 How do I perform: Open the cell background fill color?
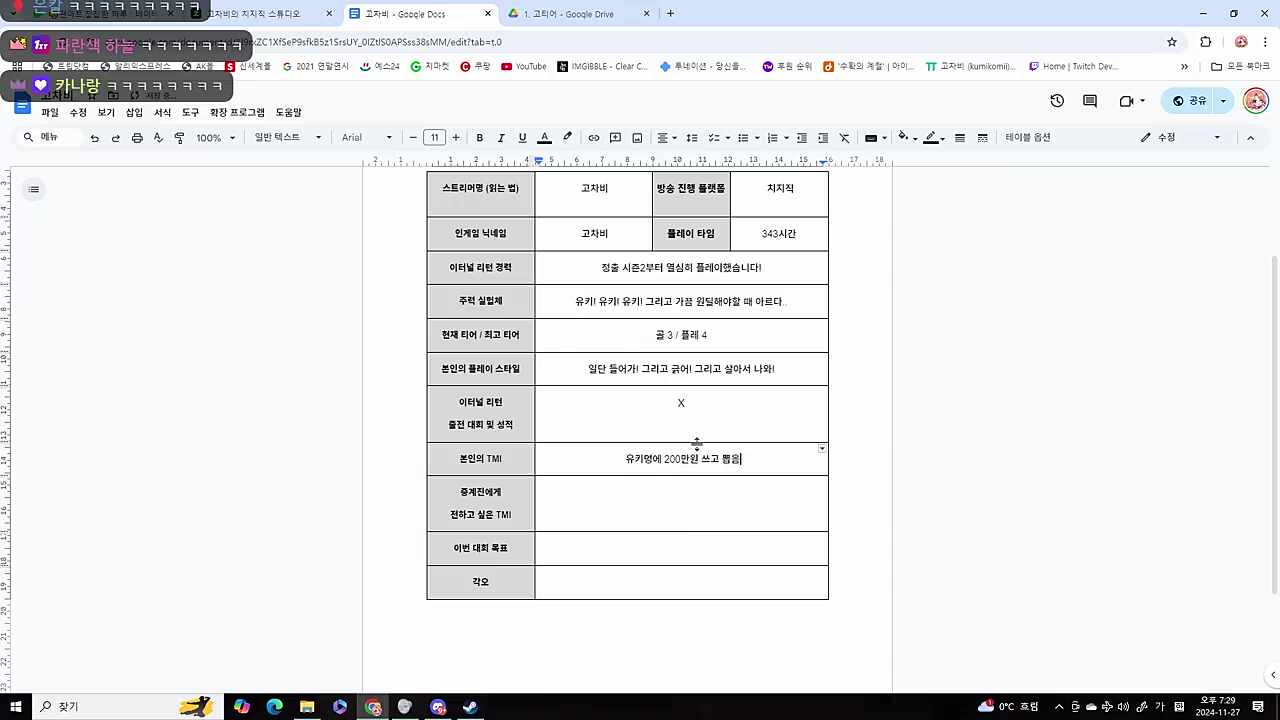(x=905, y=138)
